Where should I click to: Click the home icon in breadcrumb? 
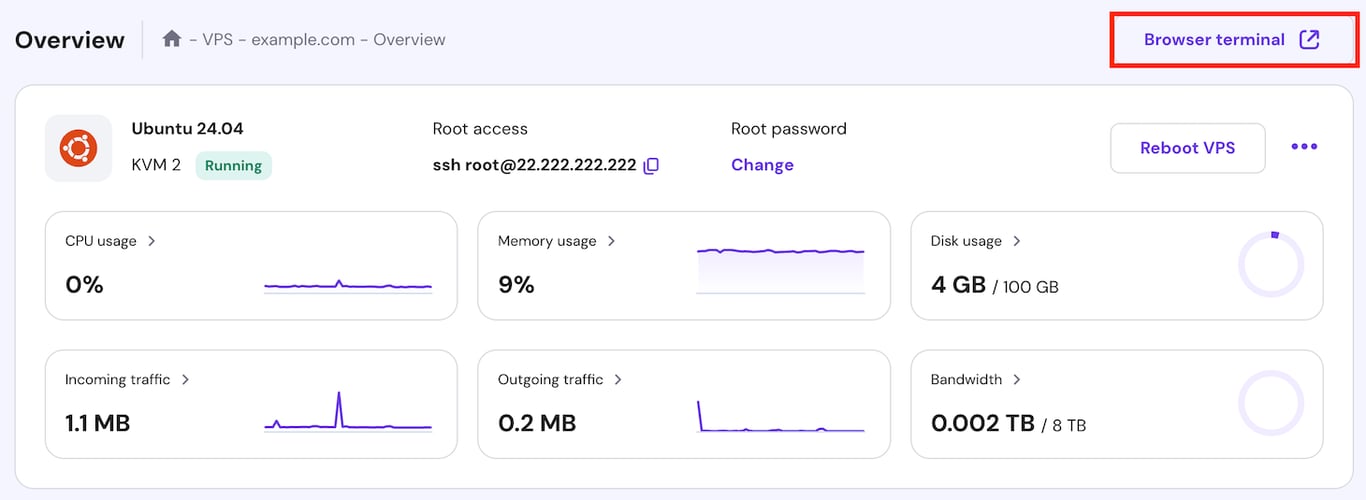pyautogui.click(x=172, y=39)
